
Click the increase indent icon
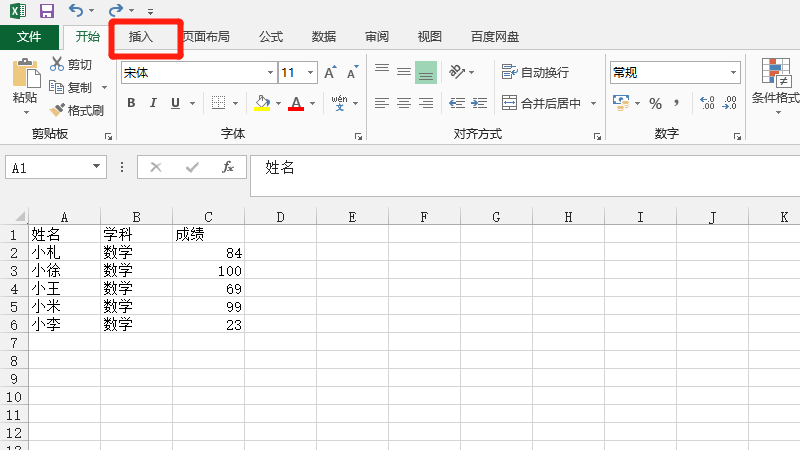click(x=479, y=103)
